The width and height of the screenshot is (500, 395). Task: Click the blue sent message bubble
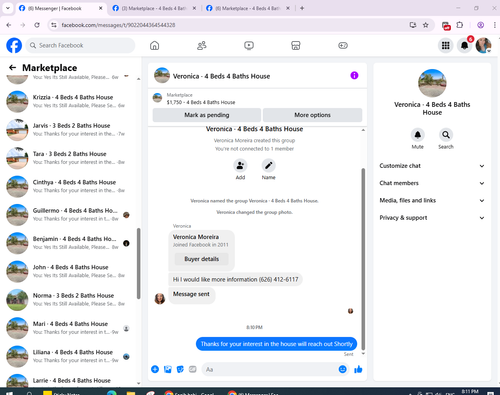(276, 344)
